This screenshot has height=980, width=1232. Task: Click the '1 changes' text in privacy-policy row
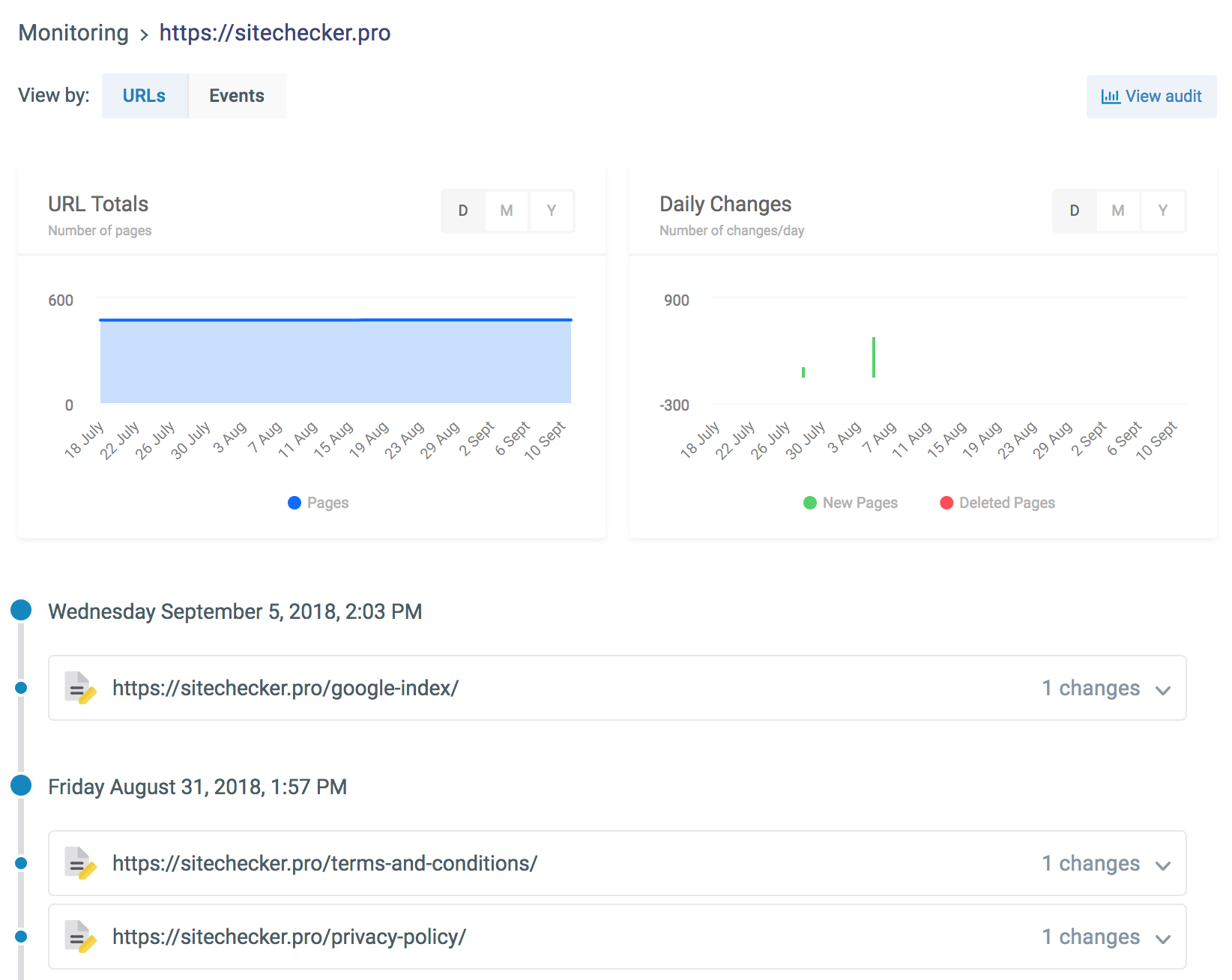pos(1091,937)
